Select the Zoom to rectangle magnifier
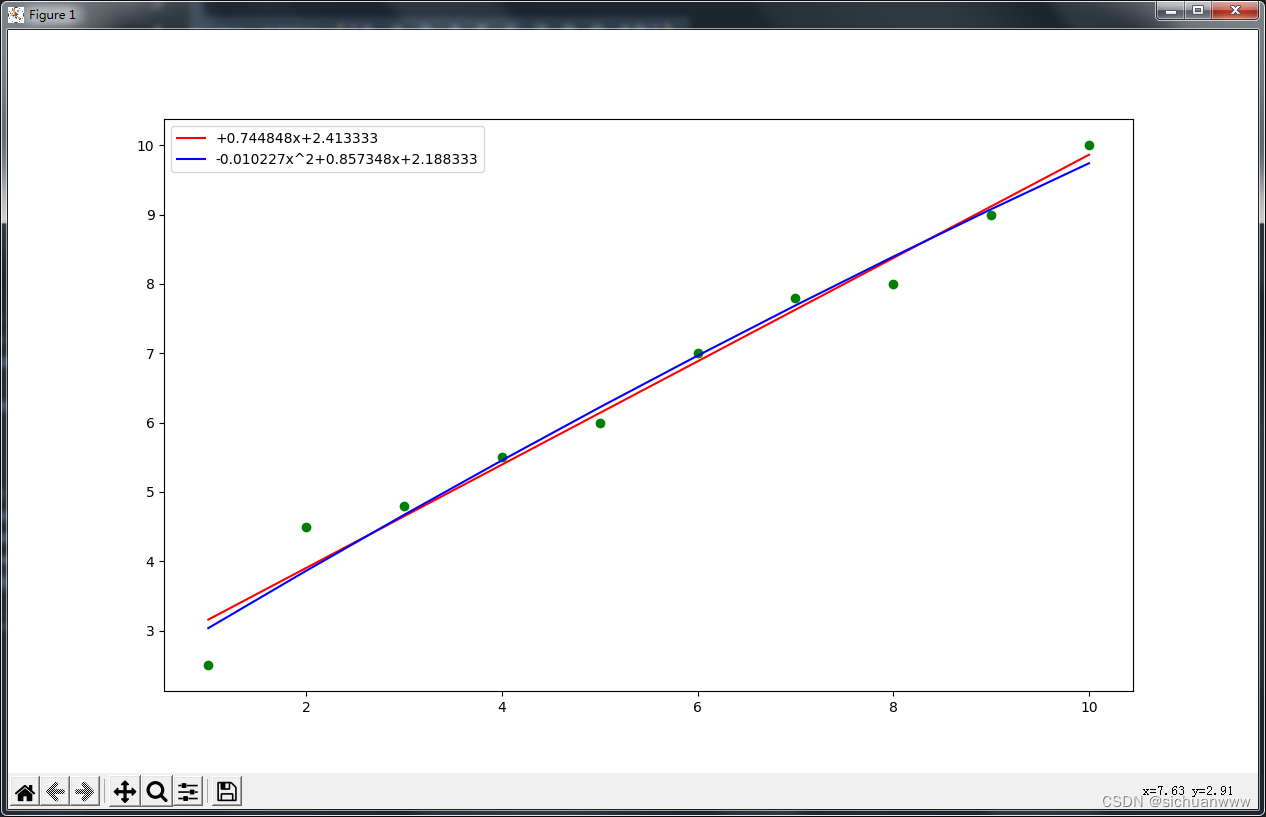1266x817 pixels. 157,792
